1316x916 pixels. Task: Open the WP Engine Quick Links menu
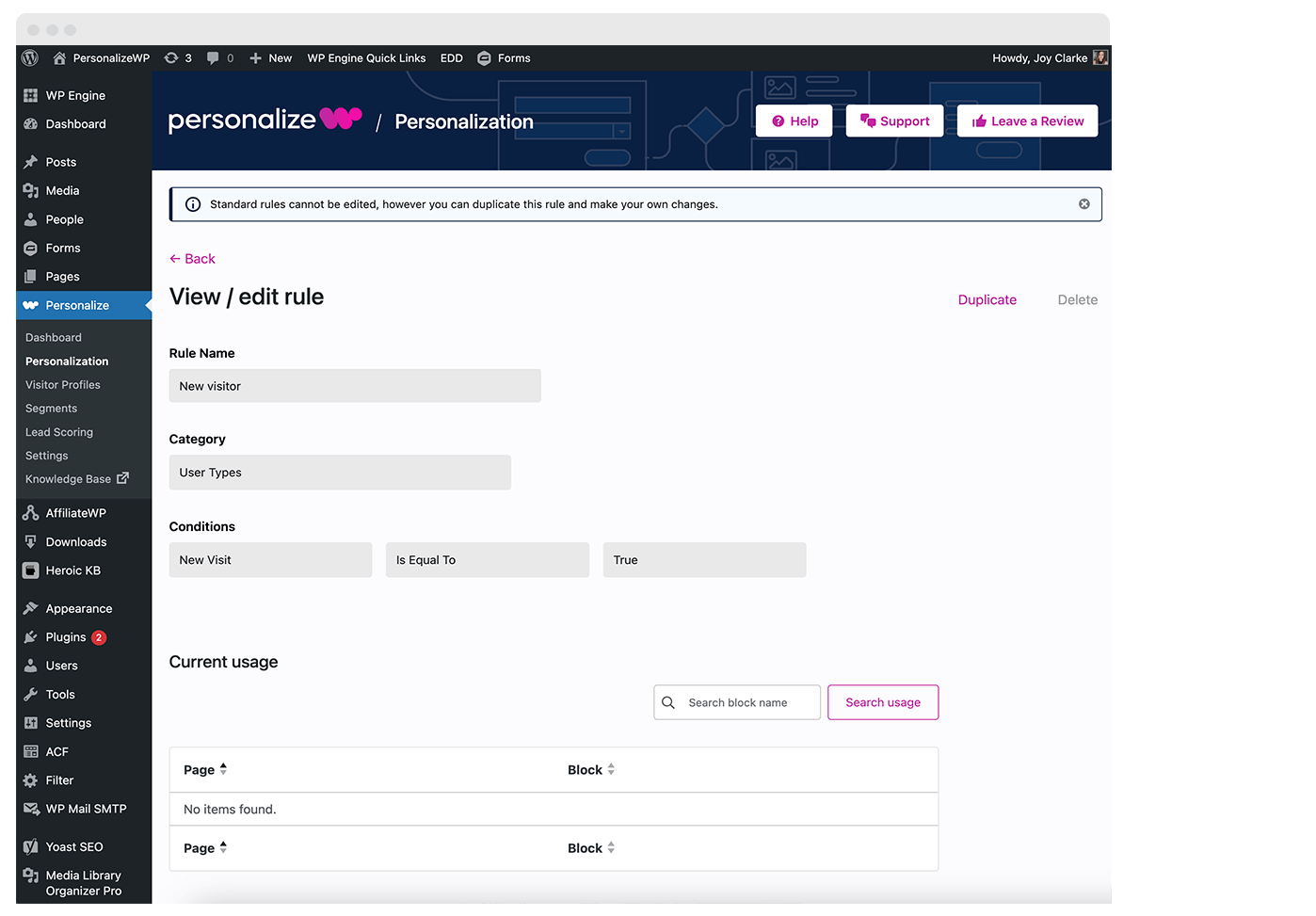366,57
